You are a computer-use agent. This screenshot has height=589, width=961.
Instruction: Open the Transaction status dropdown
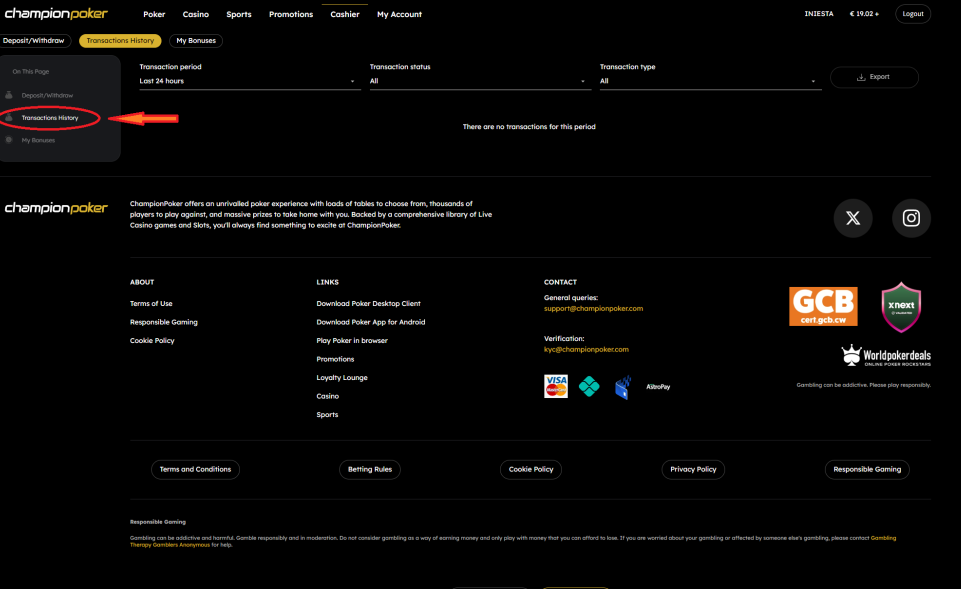[479, 81]
